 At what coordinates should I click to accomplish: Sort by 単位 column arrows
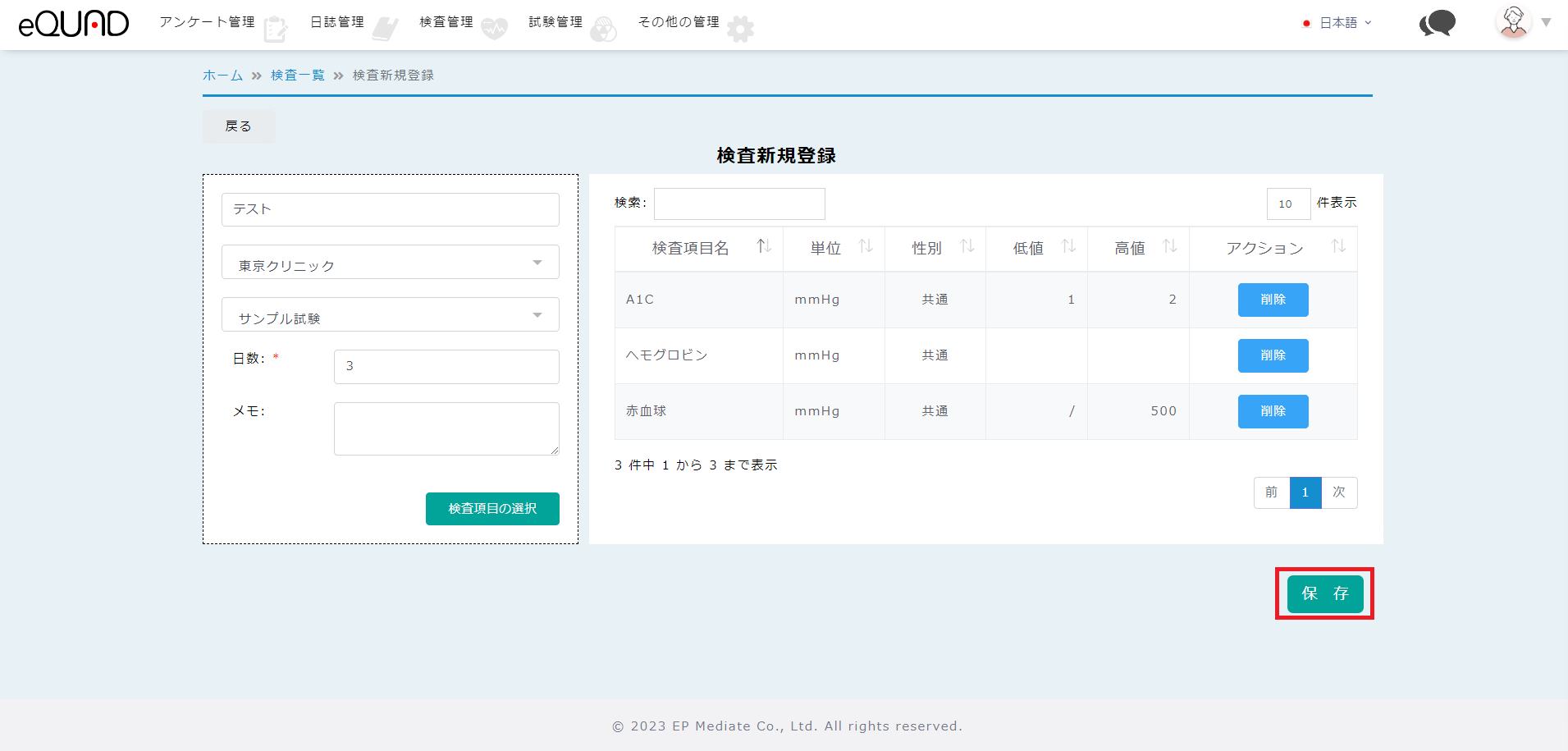pos(865,246)
